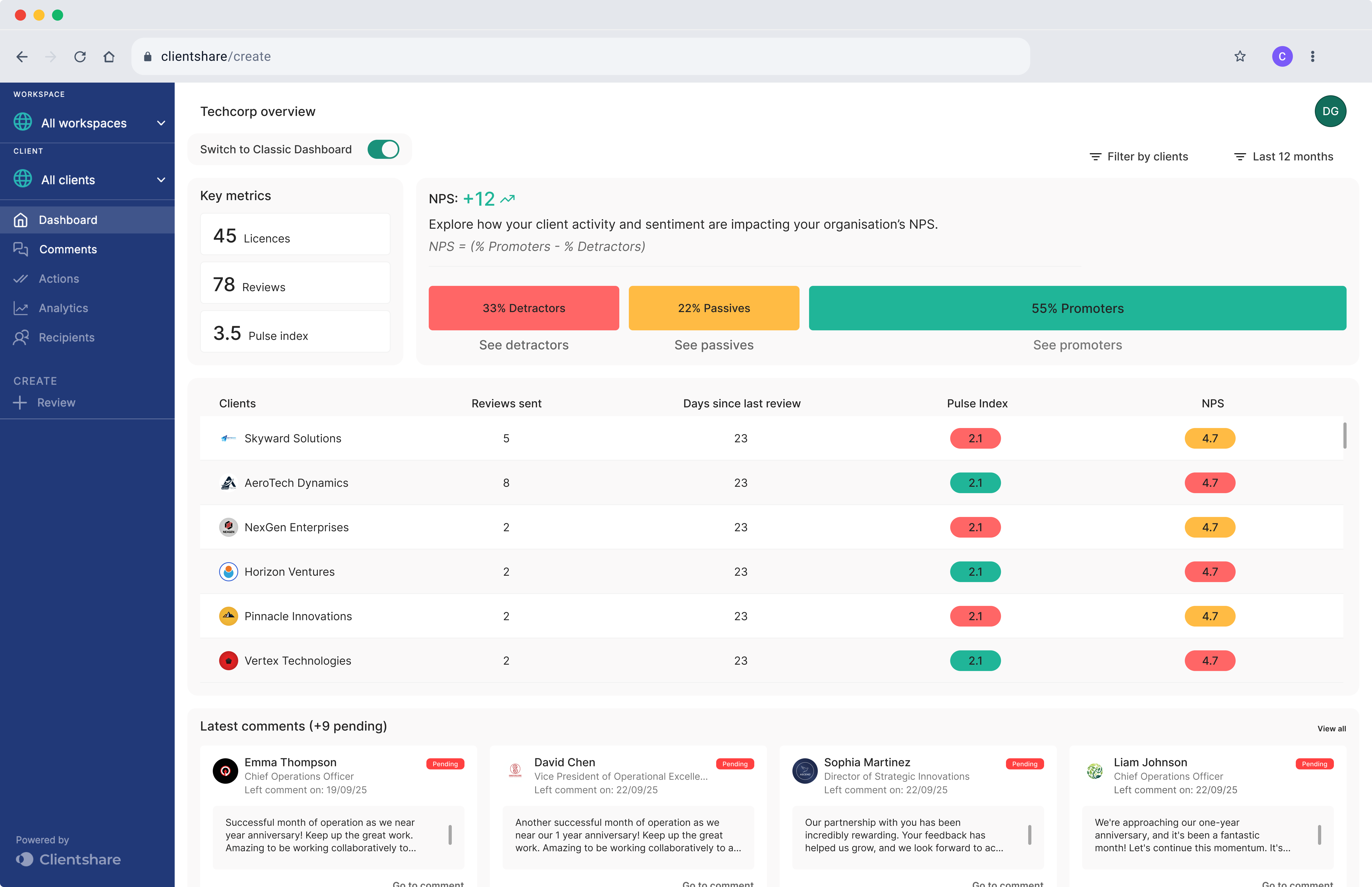View Analytics via the sidebar chart icon

(21, 308)
